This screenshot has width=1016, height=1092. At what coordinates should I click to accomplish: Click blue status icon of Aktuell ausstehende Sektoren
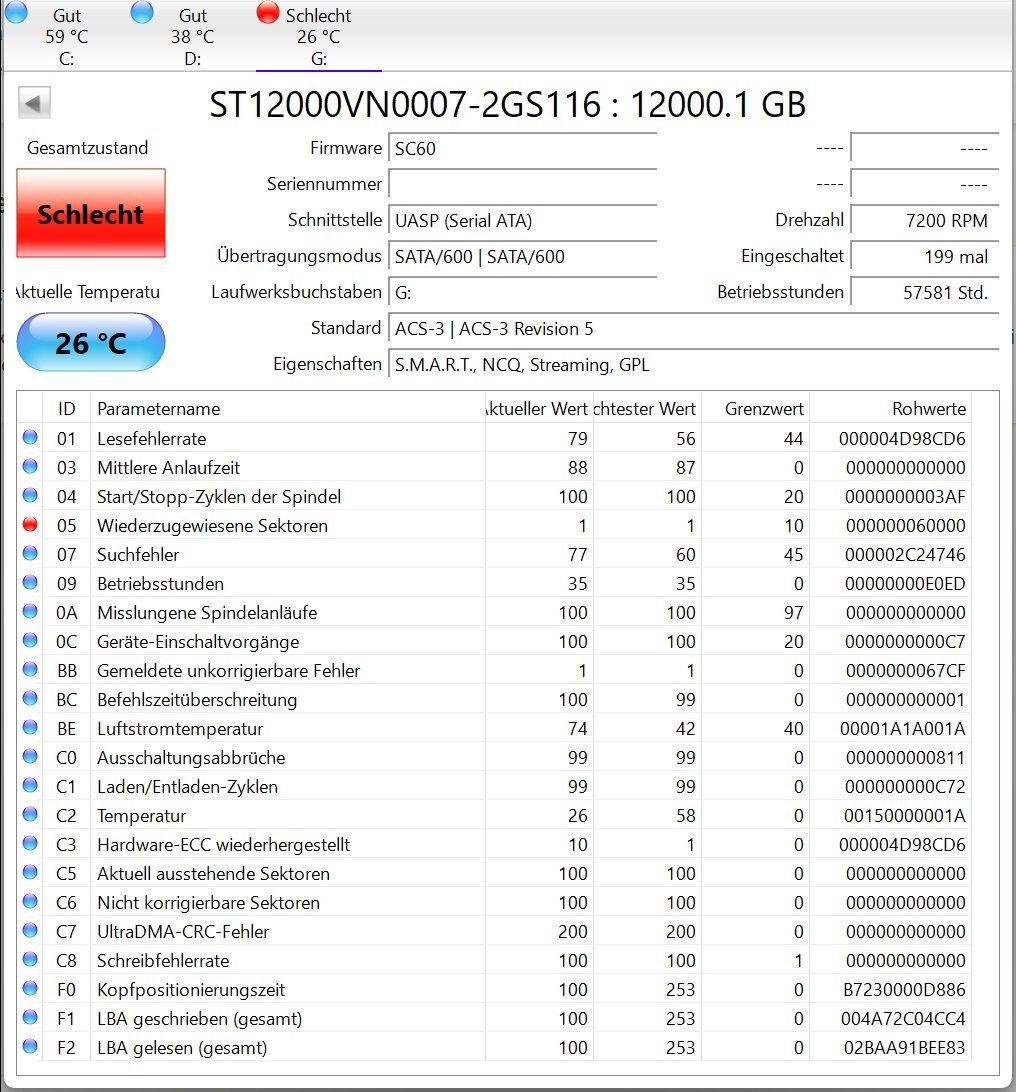30,873
